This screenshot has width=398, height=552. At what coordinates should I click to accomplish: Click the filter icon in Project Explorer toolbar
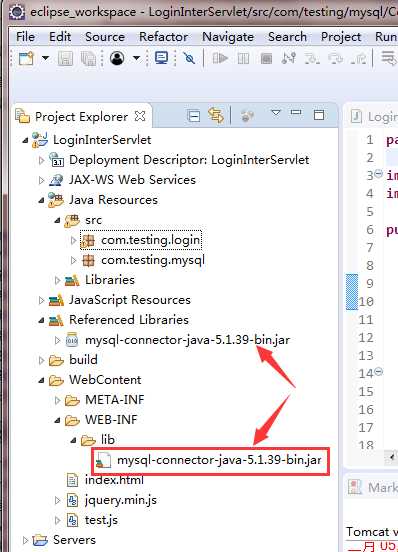click(247, 115)
